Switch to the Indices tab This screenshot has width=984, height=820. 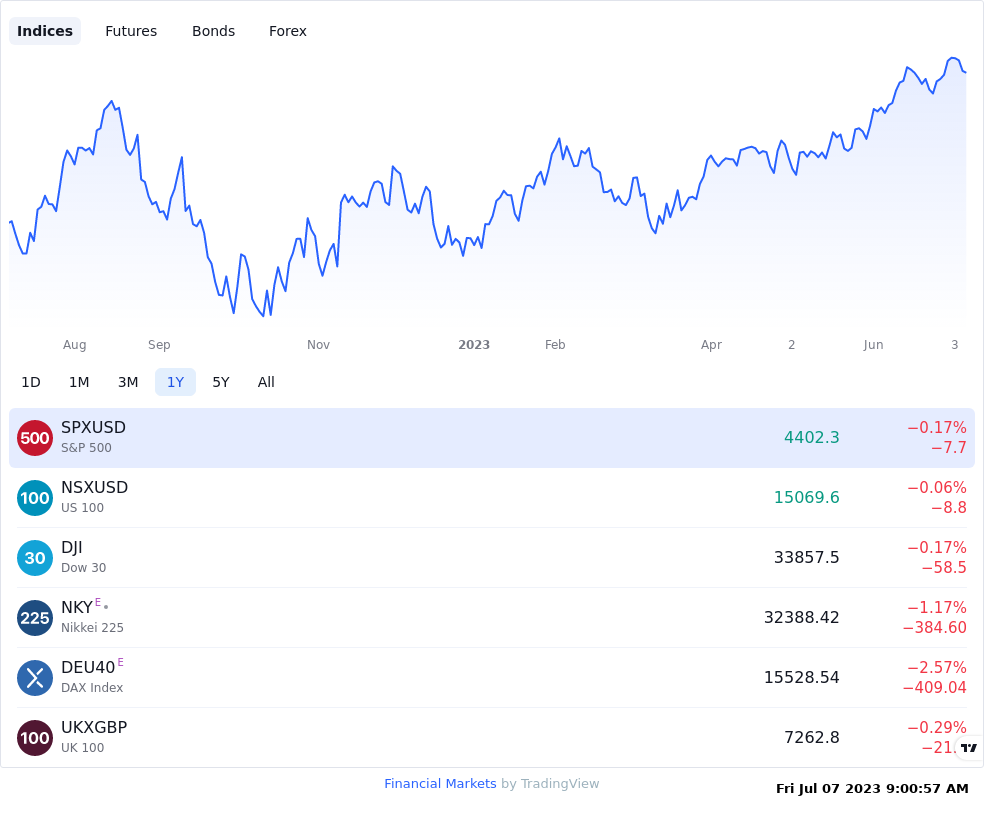[x=45, y=31]
